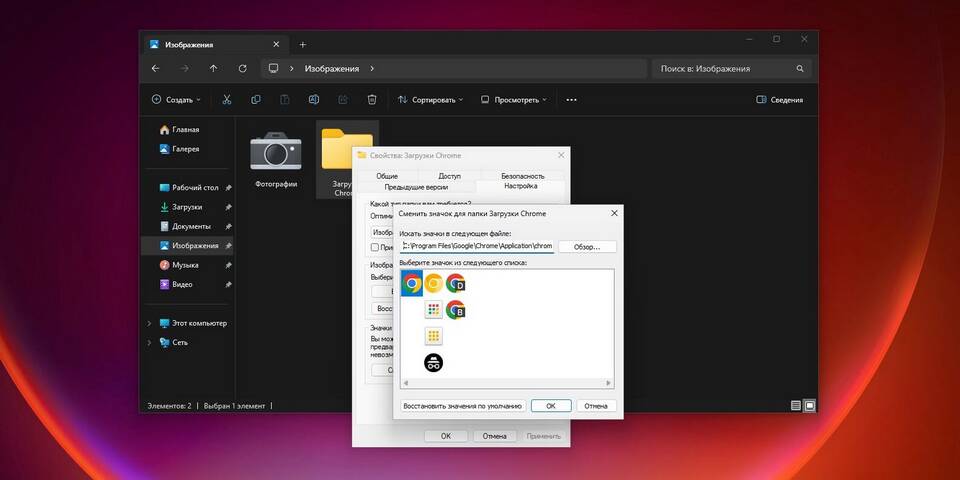Open Галерея in the sidebar
The height and width of the screenshot is (480, 960).
coord(179,149)
